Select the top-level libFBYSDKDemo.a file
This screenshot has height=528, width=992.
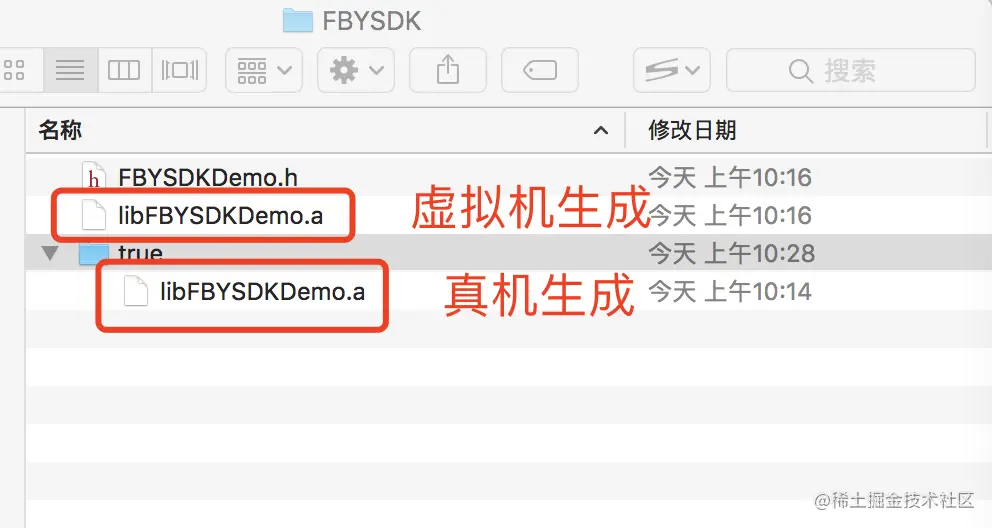[220, 216]
